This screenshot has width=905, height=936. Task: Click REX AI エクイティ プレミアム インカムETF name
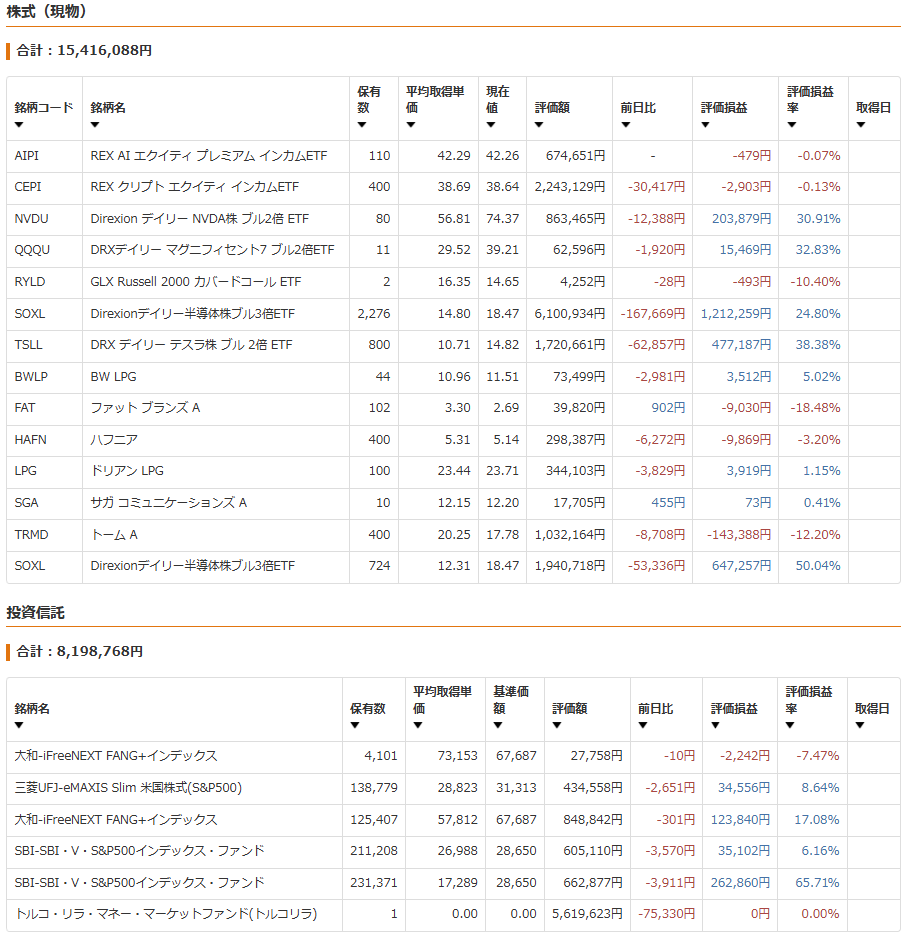pos(208,156)
